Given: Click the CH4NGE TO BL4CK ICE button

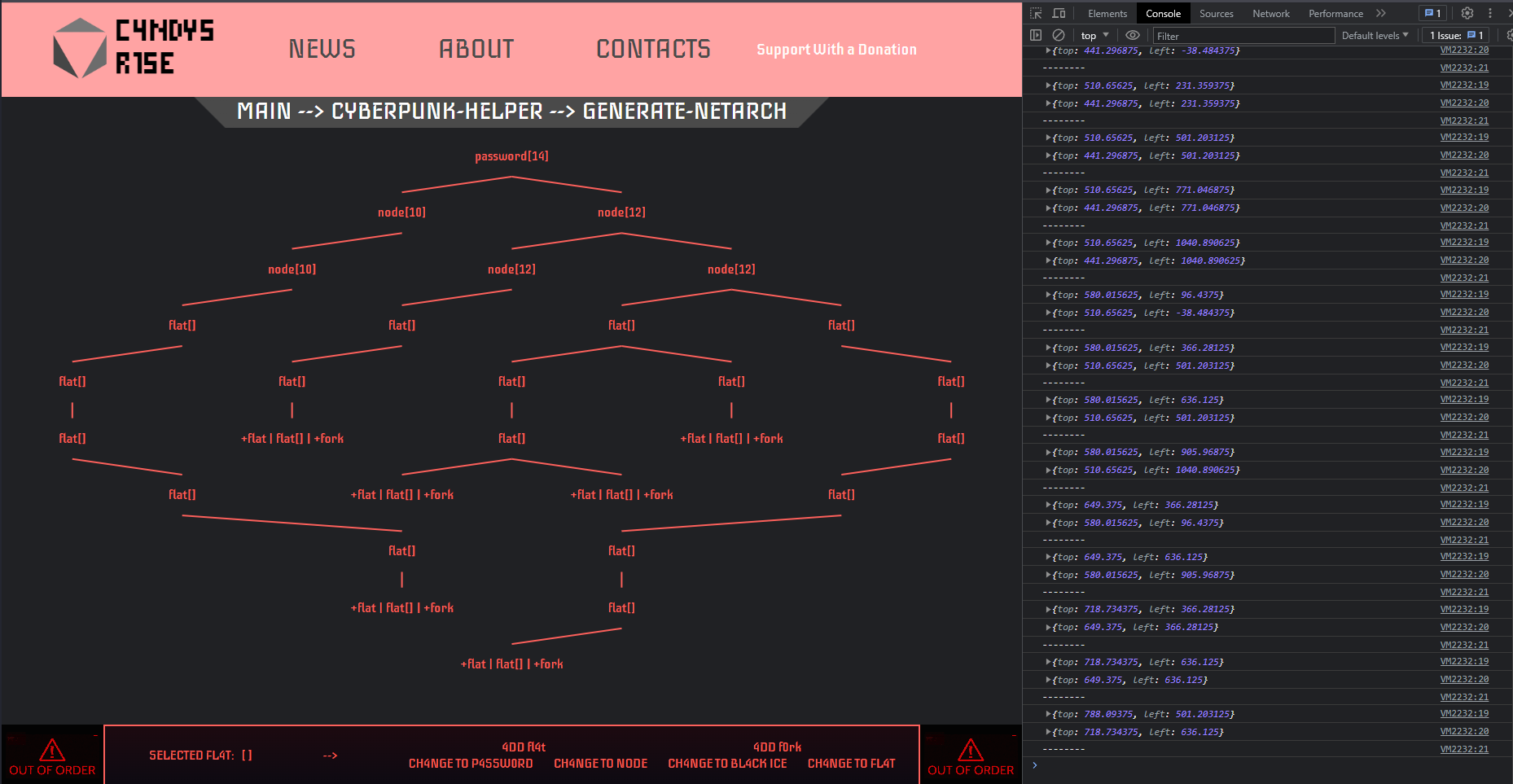Looking at the screenshot, I should click(x=727, y=764).
